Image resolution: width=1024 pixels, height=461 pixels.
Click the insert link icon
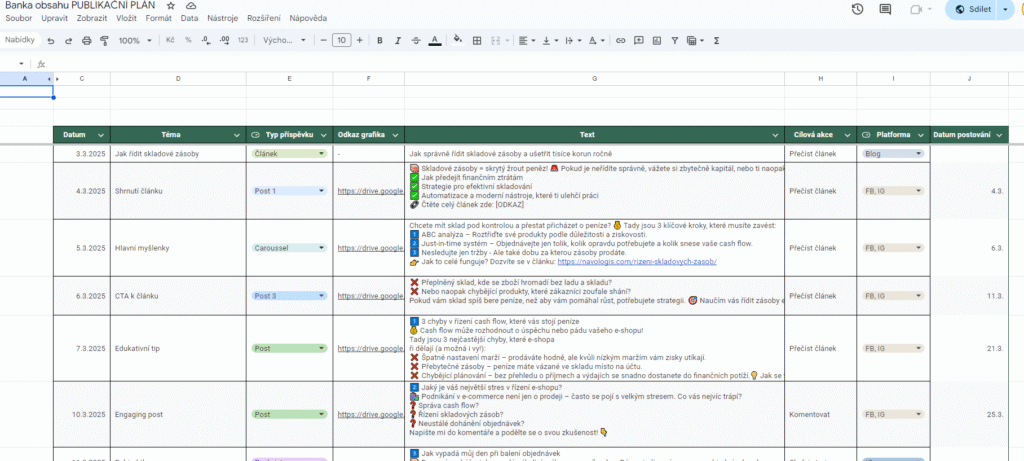[x=621, y=41]
